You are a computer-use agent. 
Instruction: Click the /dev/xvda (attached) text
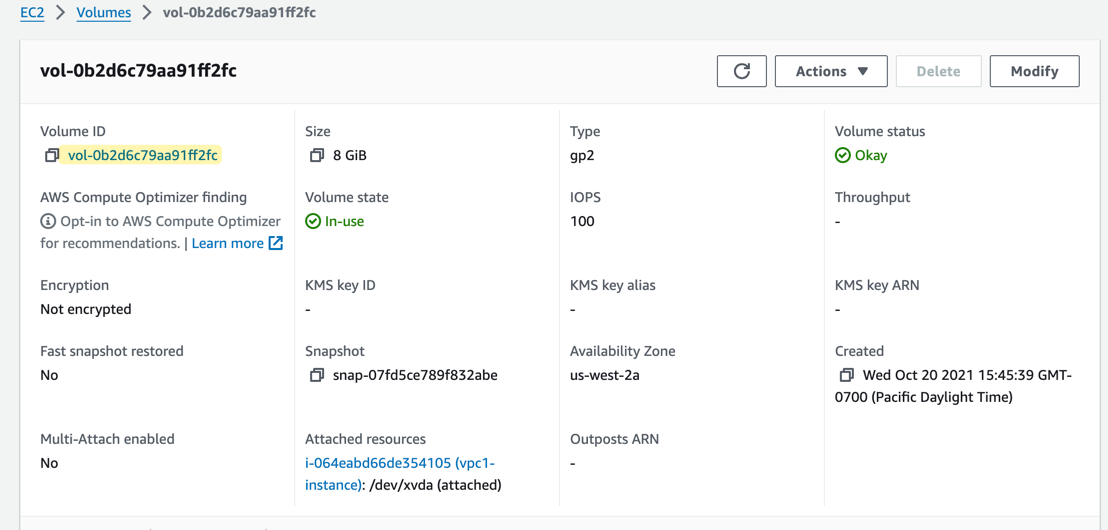(x=435, y=485)
